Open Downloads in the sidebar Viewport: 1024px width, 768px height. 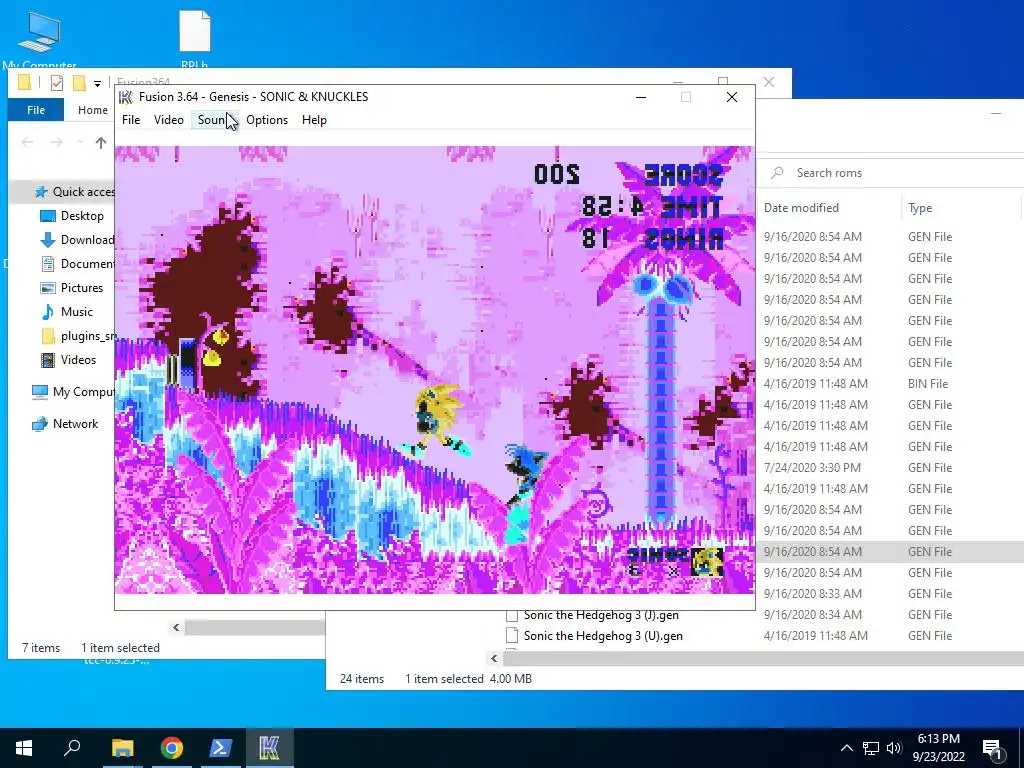[77, 240]
